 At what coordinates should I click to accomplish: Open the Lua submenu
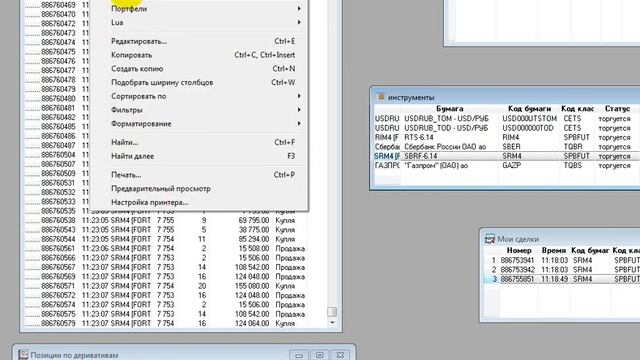tap(198, 22)
